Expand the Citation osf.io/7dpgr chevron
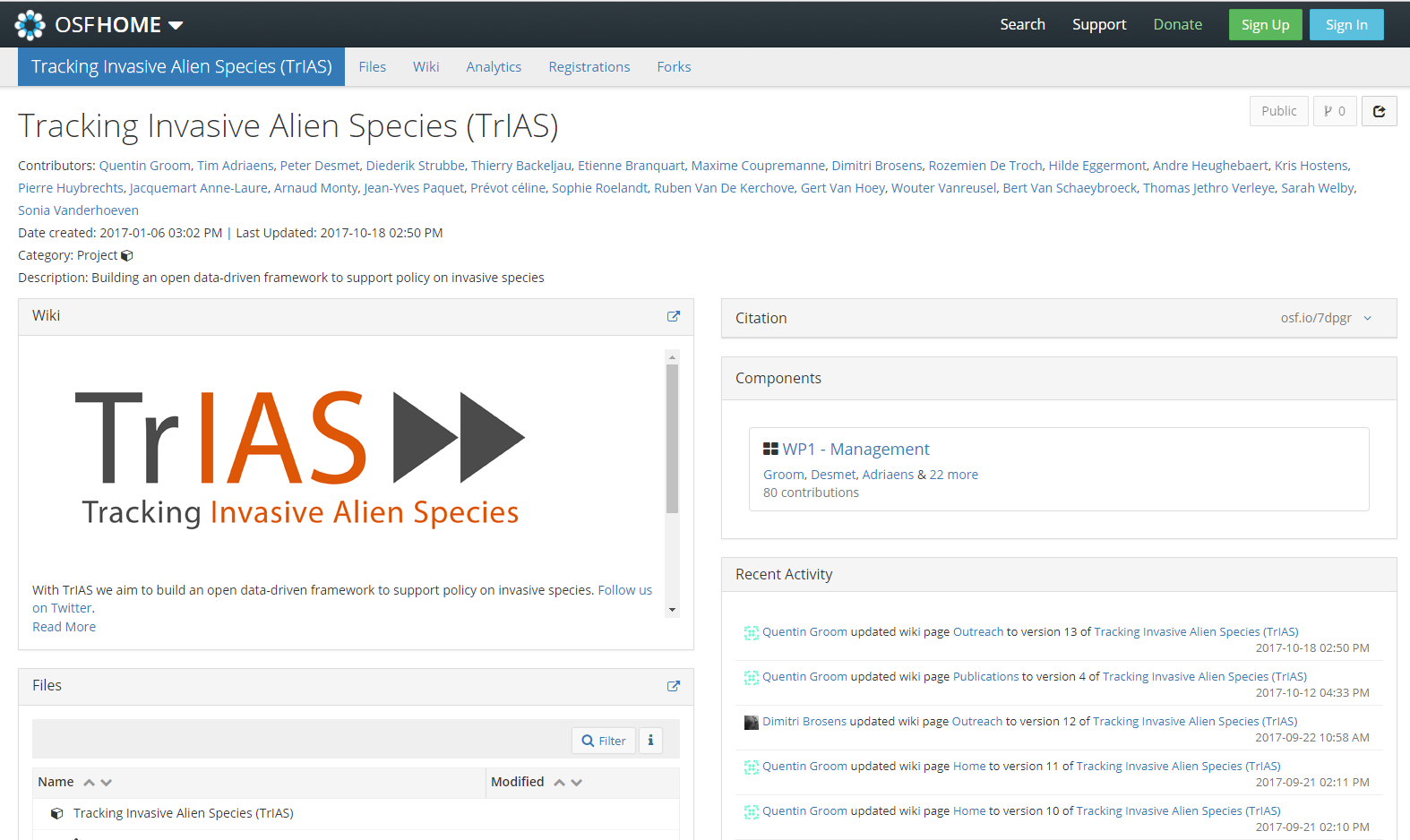The height and width of the screenshot is (840, 1410). 1368,318
